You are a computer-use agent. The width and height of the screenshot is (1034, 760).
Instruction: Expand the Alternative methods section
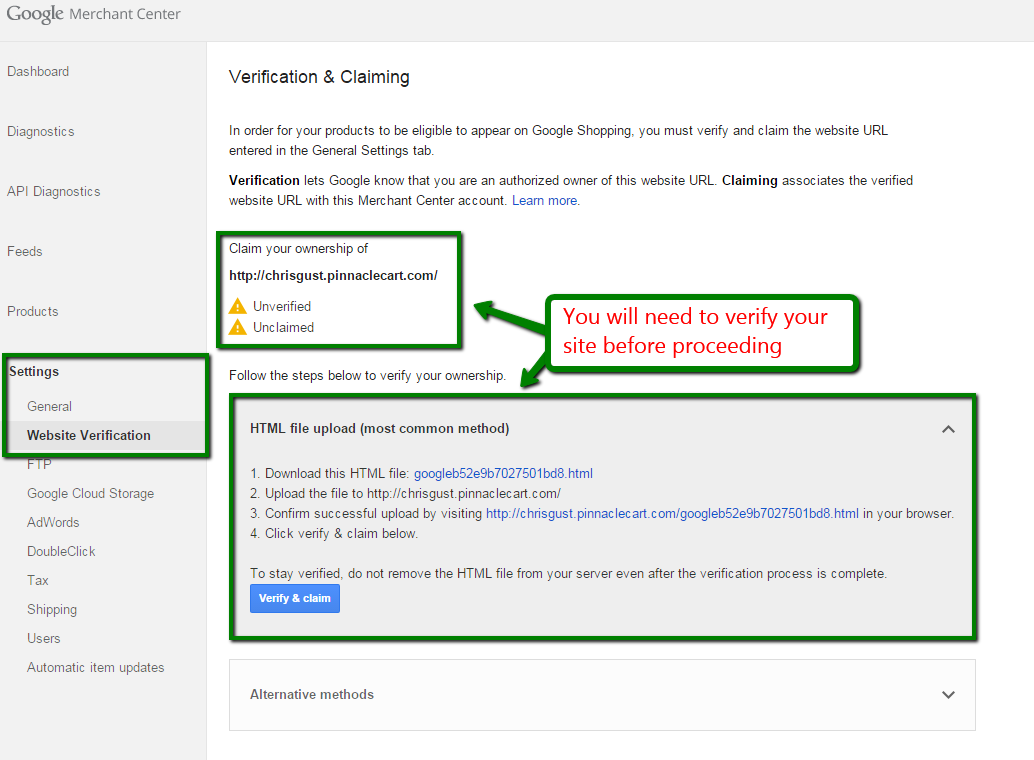tap(948, 695)
